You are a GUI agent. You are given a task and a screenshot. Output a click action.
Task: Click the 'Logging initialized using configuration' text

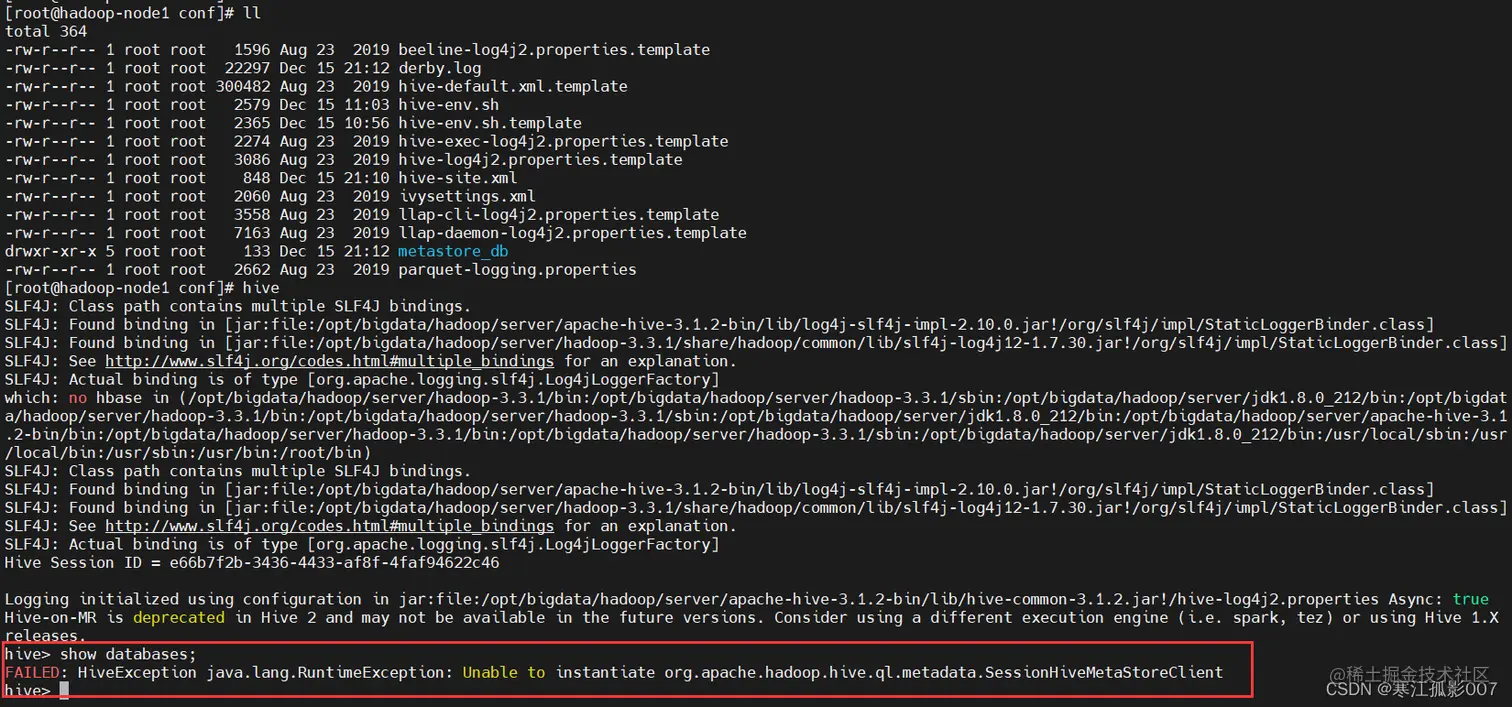coord(188,599)
